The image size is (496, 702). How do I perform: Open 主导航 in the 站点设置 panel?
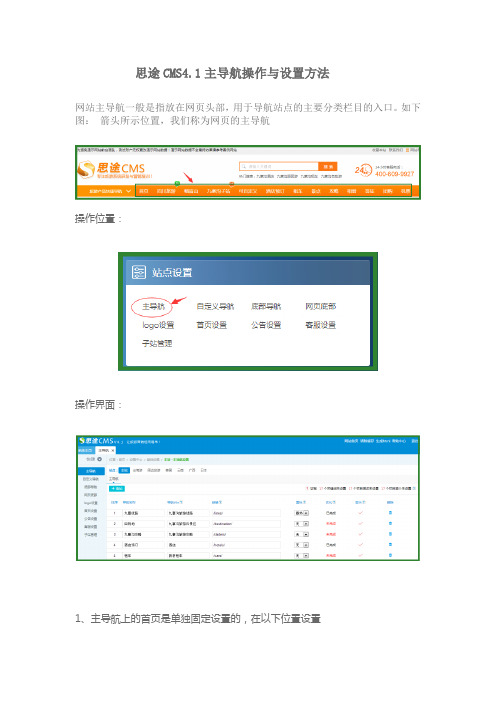tap(153, 307)
